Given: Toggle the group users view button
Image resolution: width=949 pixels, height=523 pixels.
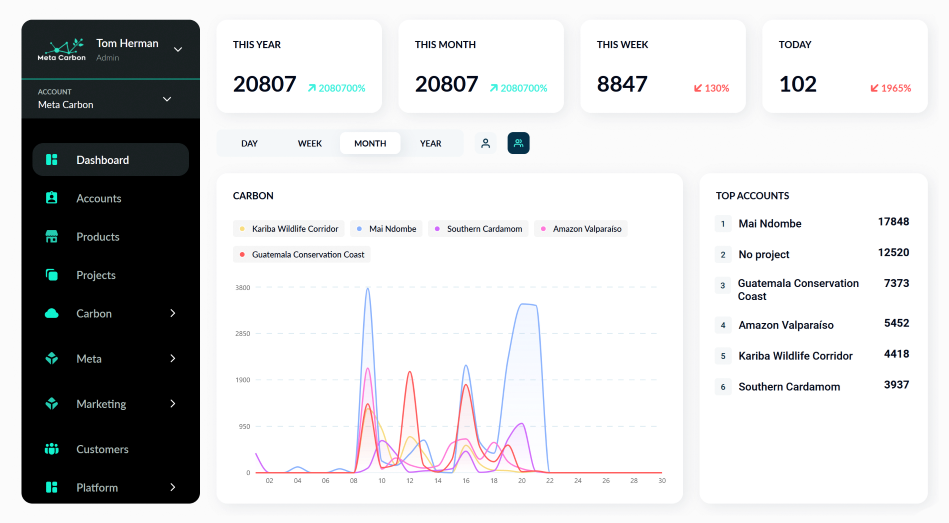Looking at the screenshot, I should pyautogui.click(x=518, y=143).
